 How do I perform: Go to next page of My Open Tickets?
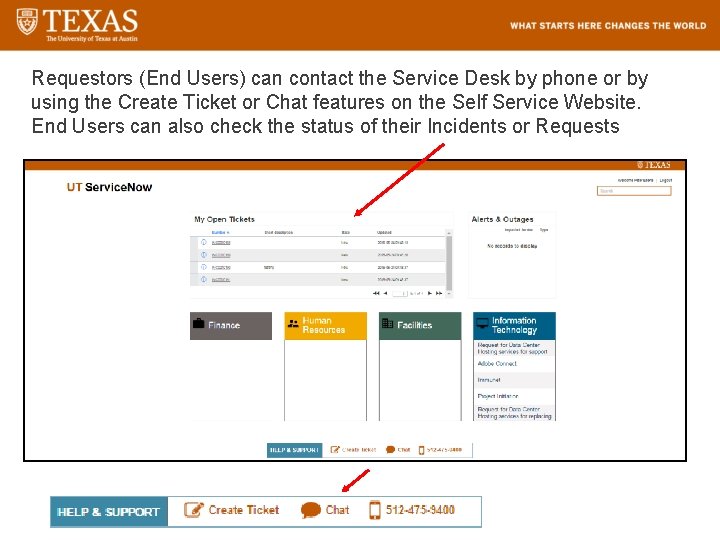click(430, 293)
